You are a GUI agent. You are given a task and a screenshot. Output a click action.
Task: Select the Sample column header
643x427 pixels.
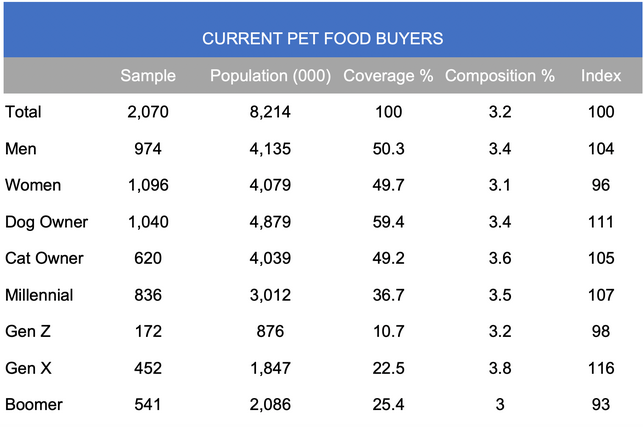point(148,75)
